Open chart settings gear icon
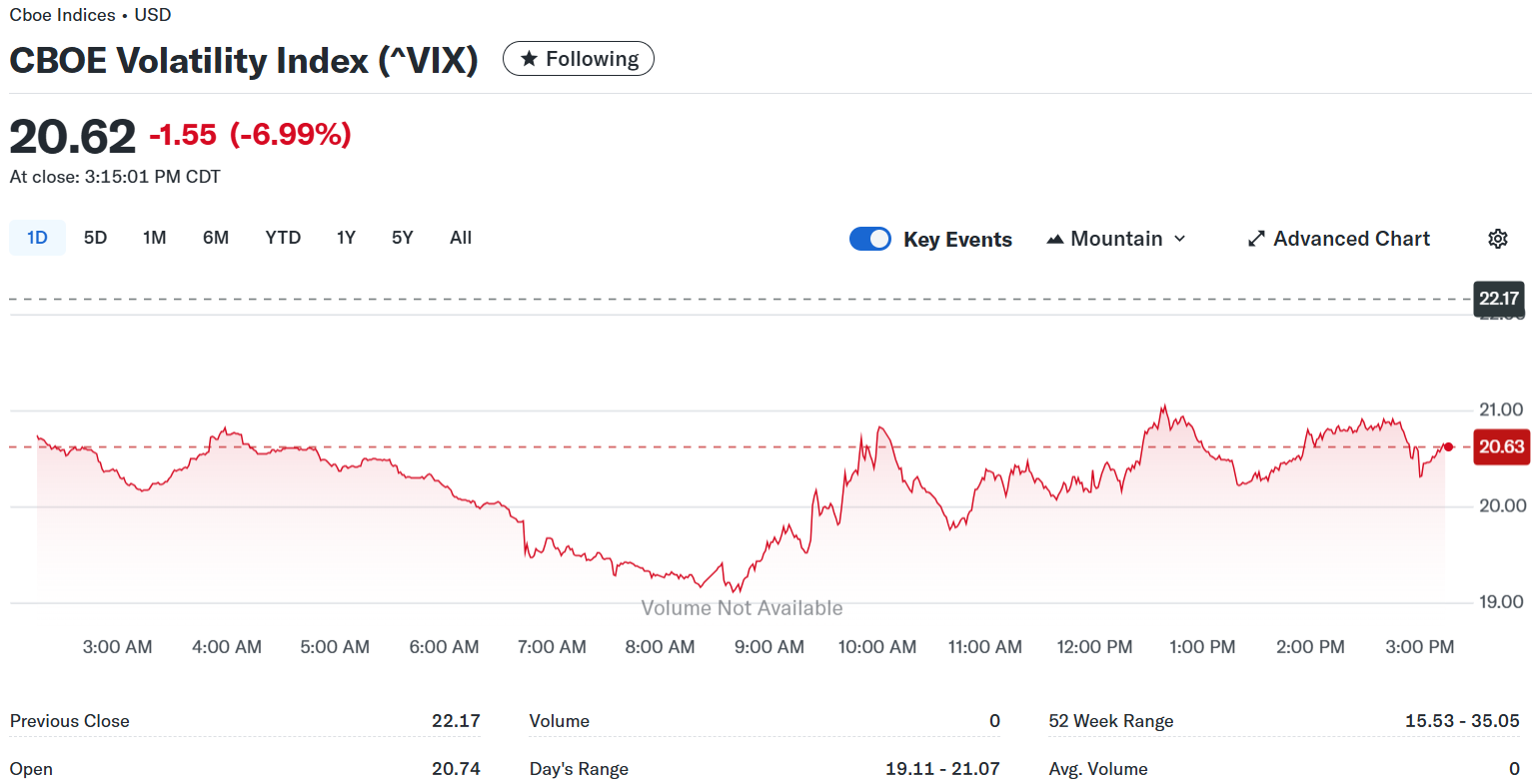 coord(1497,239)
